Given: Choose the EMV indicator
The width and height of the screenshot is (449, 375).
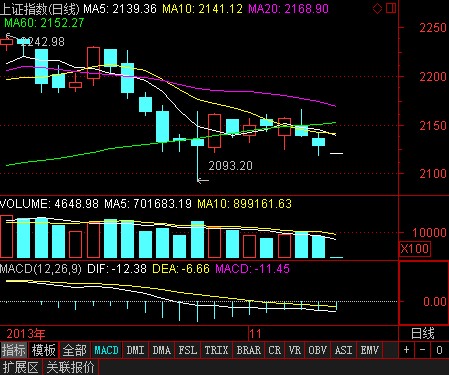Looking at the screenshot, I should (370, 350).
